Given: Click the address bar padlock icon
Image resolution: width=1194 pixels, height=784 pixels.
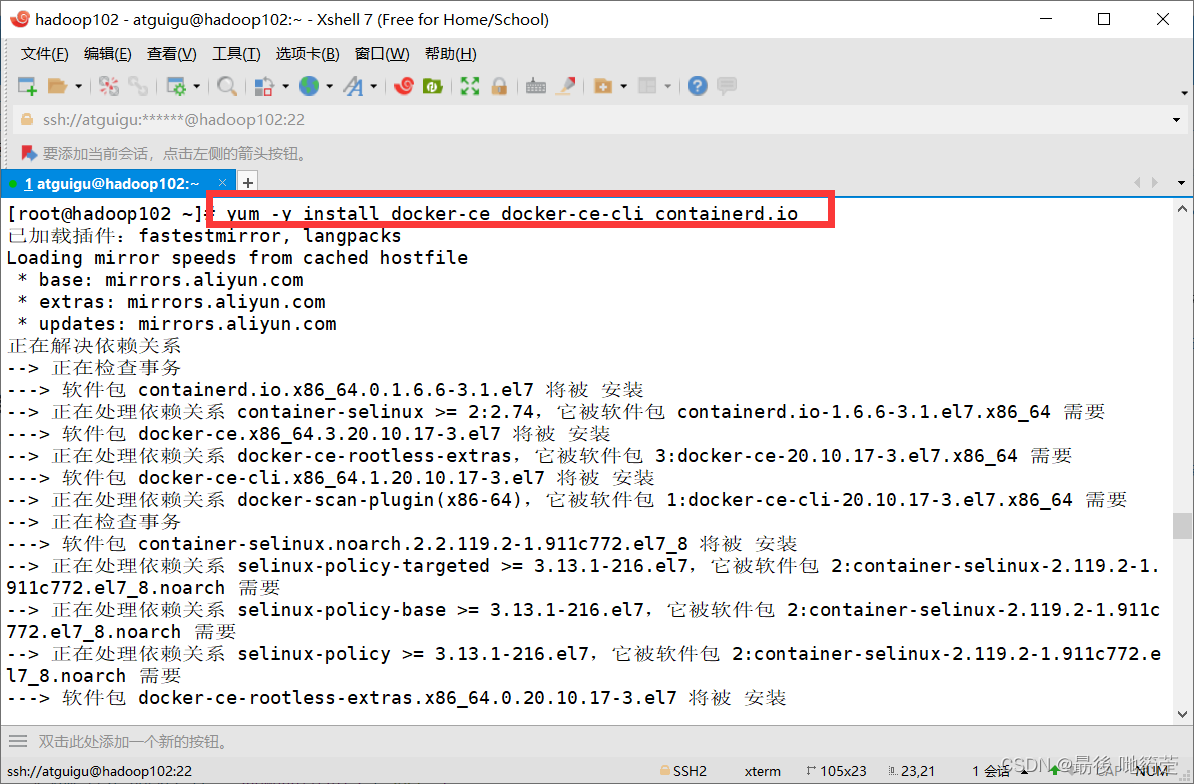Looking at the screenshot, I should coord(27,120).
